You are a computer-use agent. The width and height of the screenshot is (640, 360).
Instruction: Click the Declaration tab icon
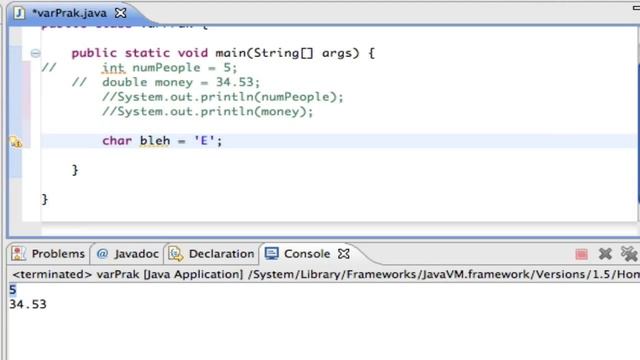176,254
